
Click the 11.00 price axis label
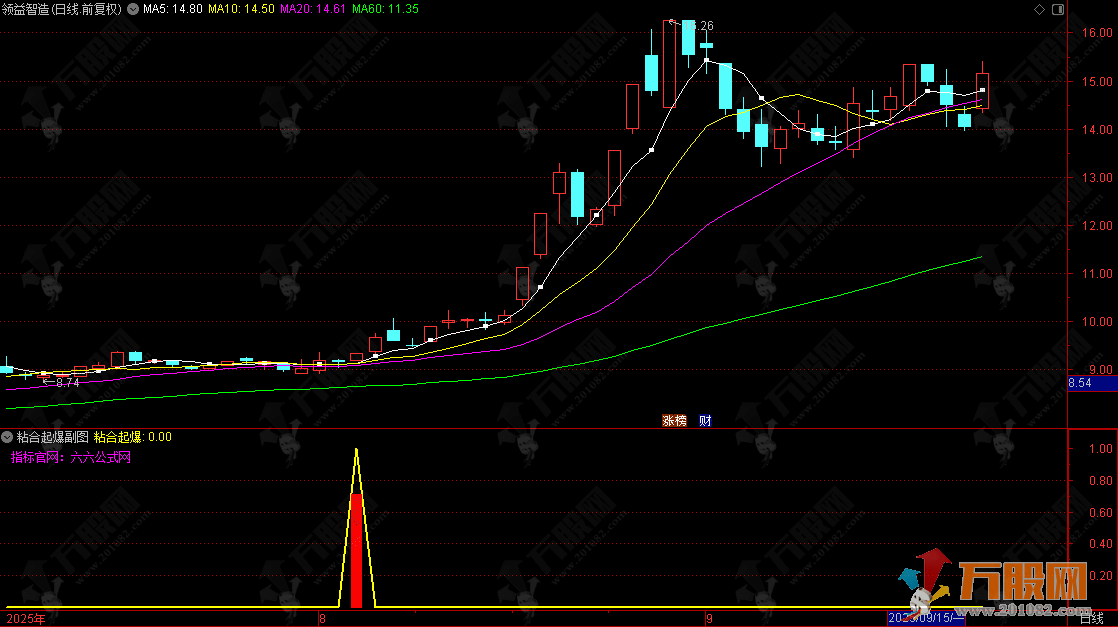coord(1097,273)
